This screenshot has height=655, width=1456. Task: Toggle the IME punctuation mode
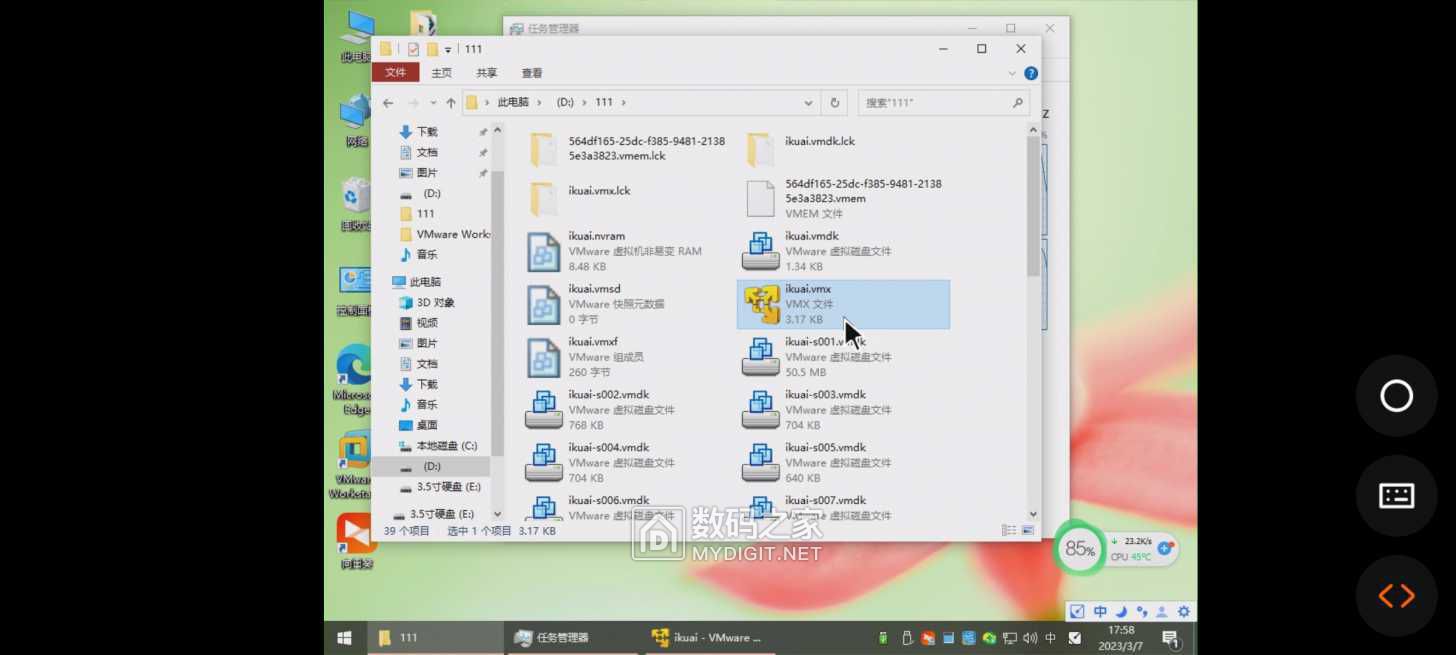coord(1142,612)
